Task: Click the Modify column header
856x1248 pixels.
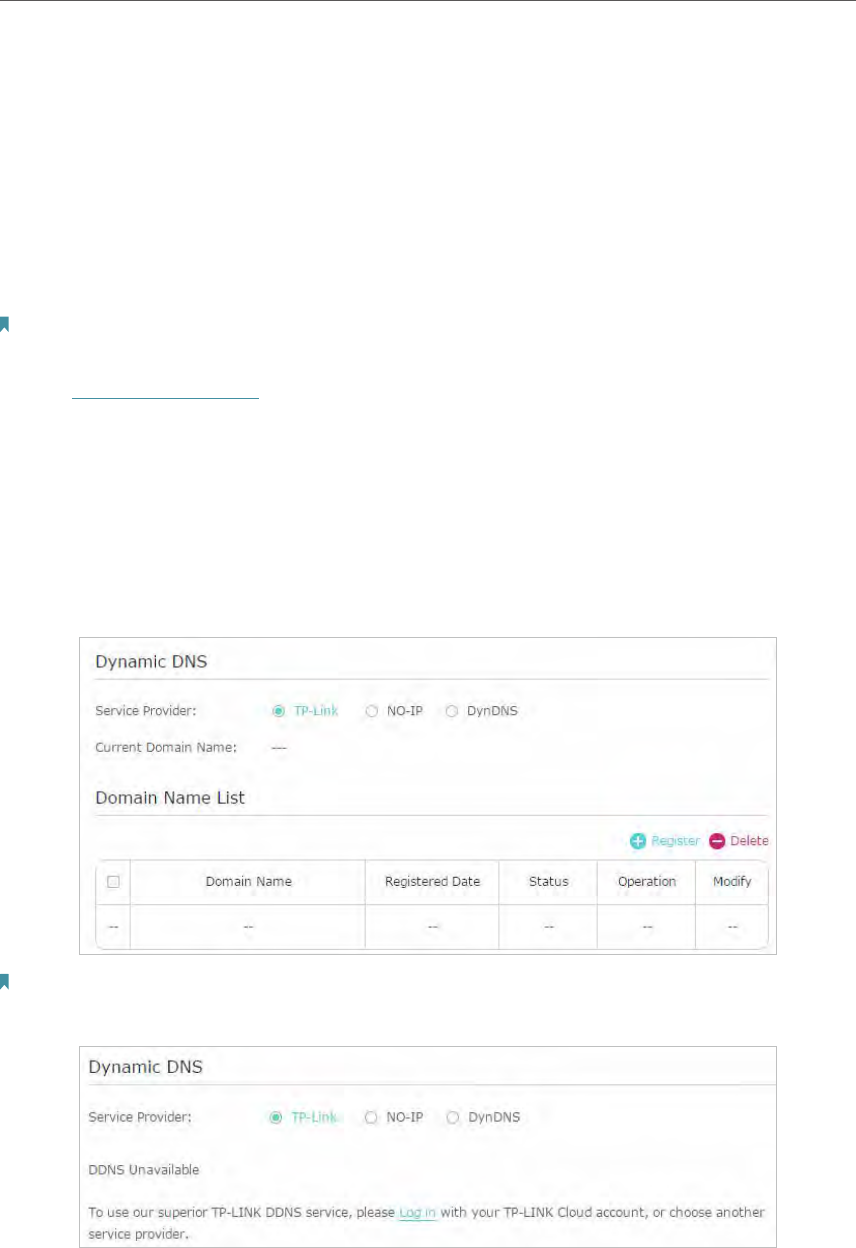Action: [732, 882]
